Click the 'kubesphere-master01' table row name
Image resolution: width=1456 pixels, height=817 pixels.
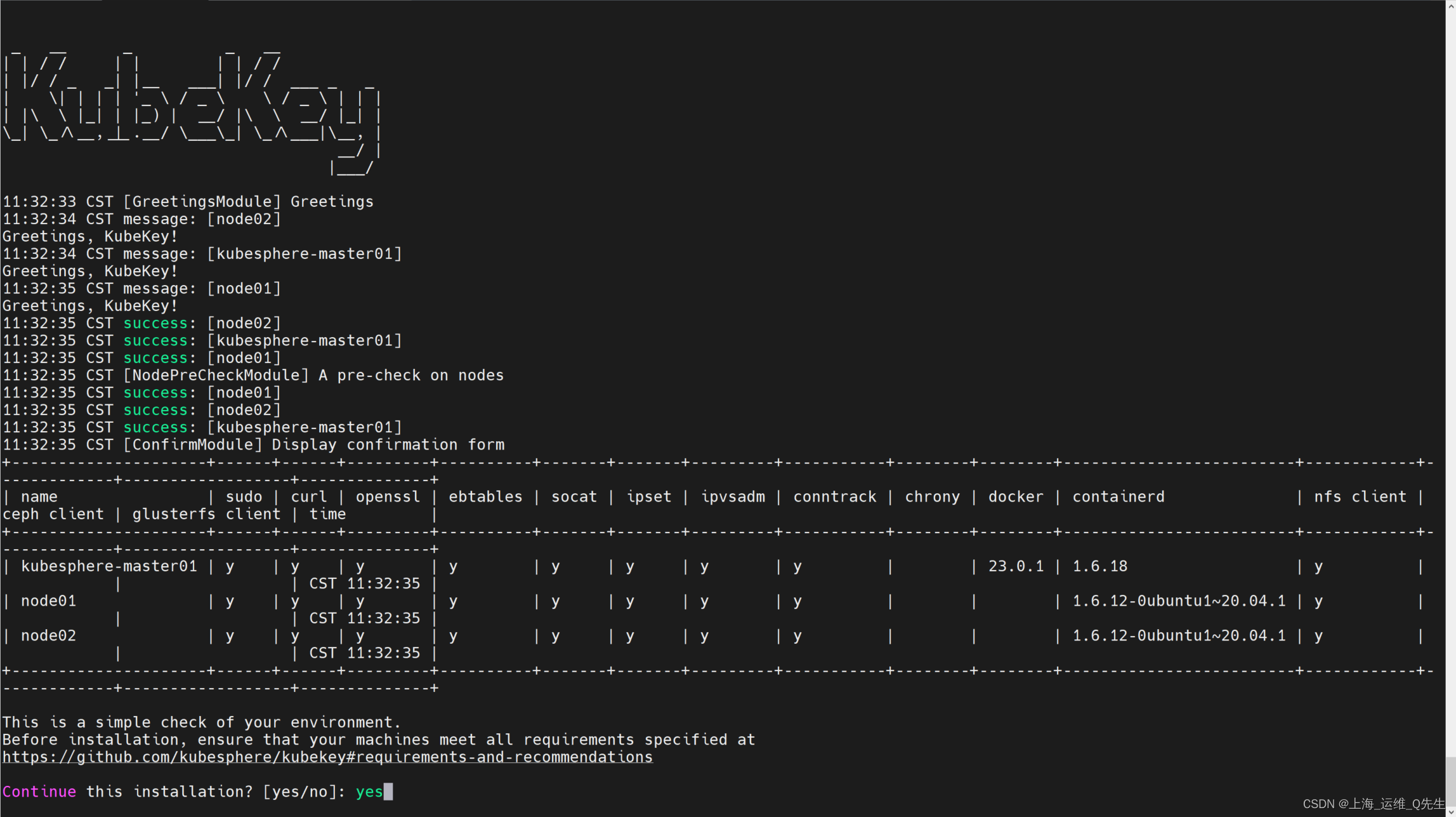[x=109, y=566]
